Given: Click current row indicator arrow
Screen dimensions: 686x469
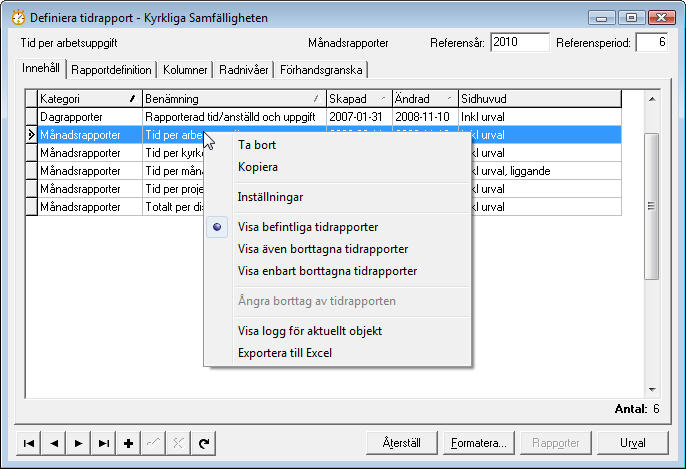Looking at the screenshot, I should (32, 135).
